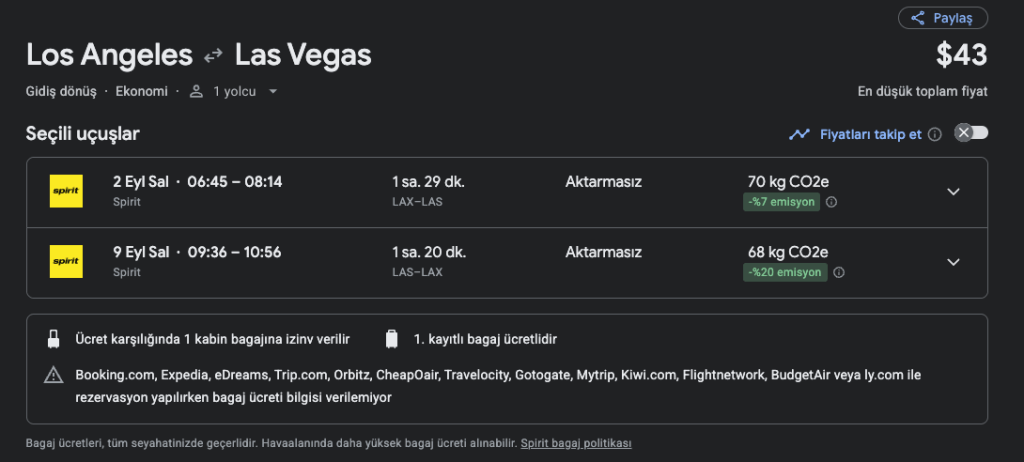Click the warning triangle icon
Screen dimensions: 1024x462
(53, 376)
